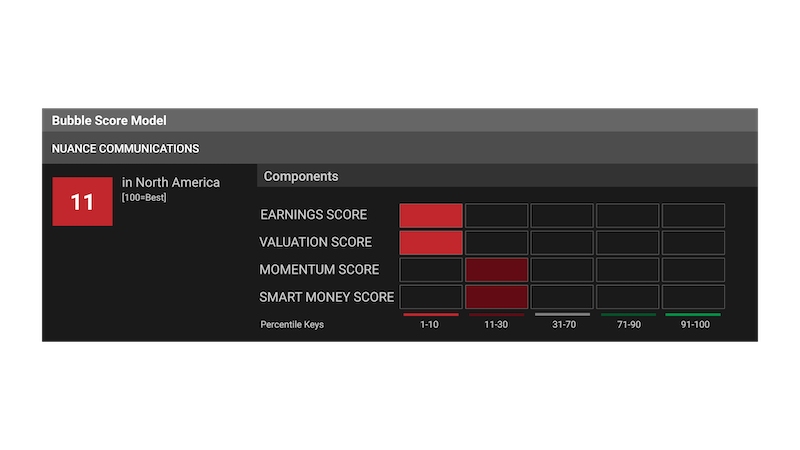The image size is (800, 450).
Task: Click the SMART MONEY SCORE label
Action: point(327,297)
